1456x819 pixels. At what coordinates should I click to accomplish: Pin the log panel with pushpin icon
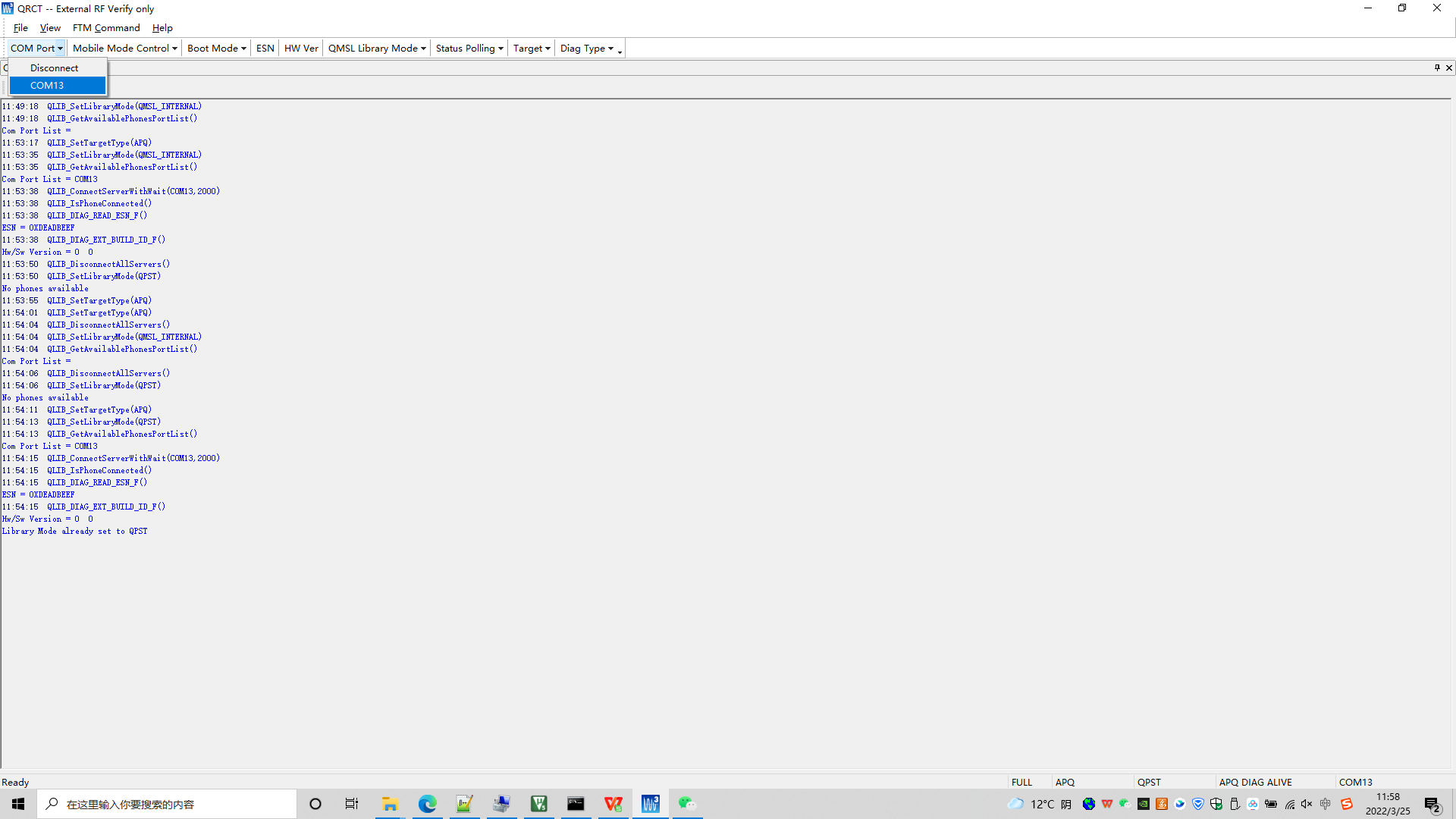(x=1437, y=67)
